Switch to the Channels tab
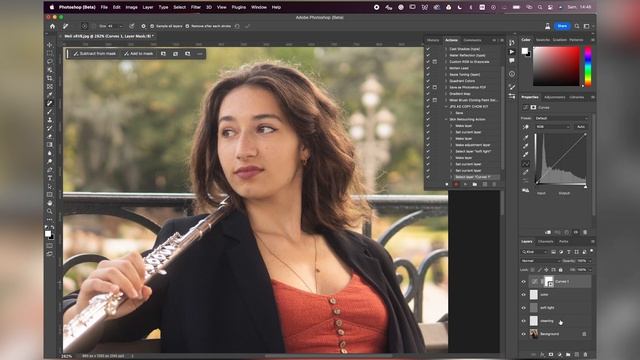The image size is (640, 360). [x=545, y=242]
